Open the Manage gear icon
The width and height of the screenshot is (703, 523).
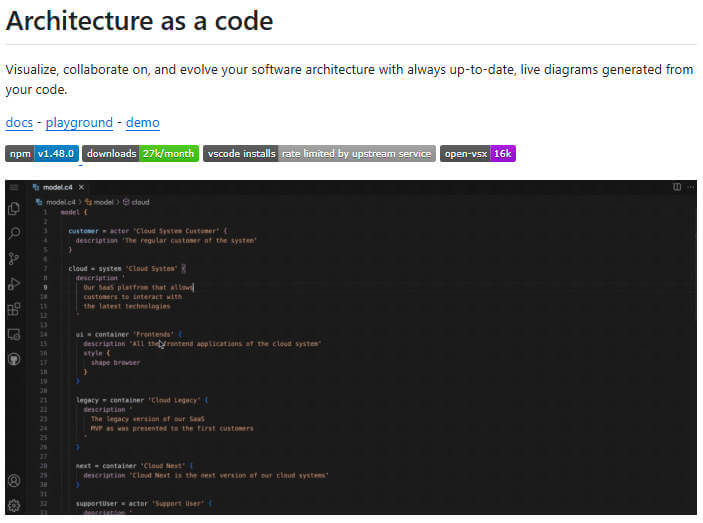14,506
